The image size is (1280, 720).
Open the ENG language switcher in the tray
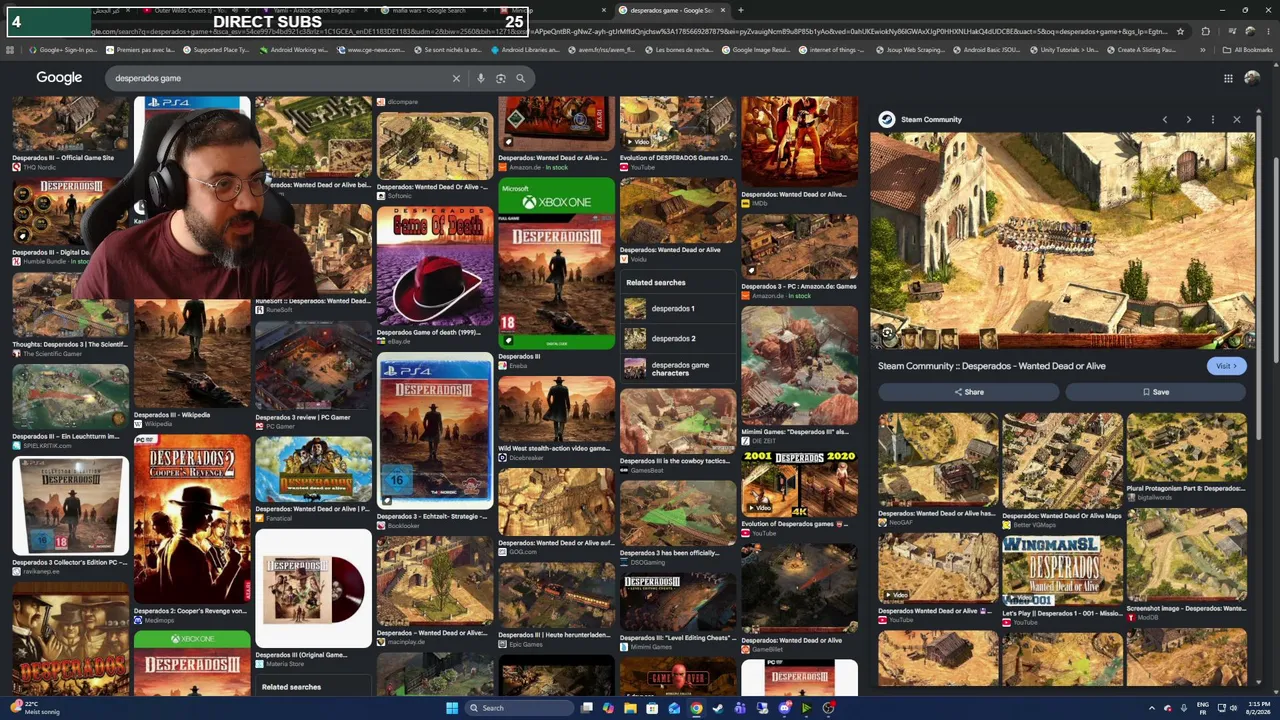coord(1203,708)
